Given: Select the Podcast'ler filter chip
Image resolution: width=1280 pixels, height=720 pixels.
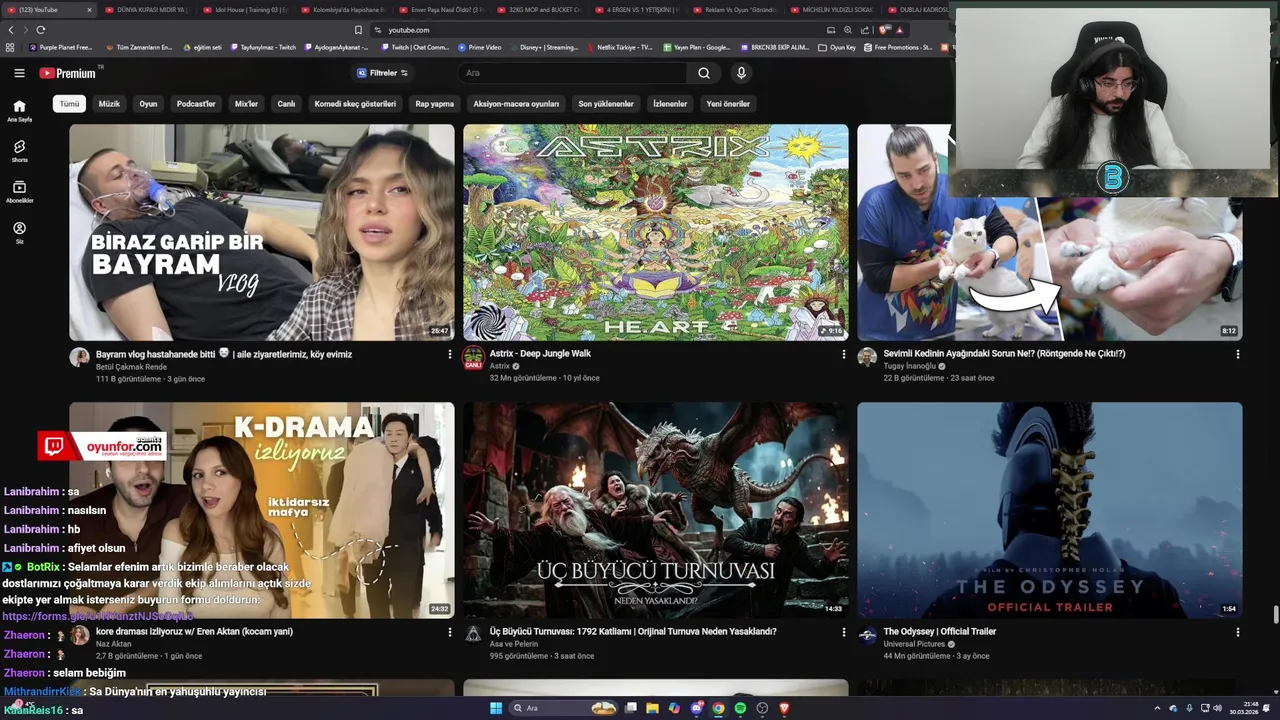Looking at the screenshot, I should point(196,104).
